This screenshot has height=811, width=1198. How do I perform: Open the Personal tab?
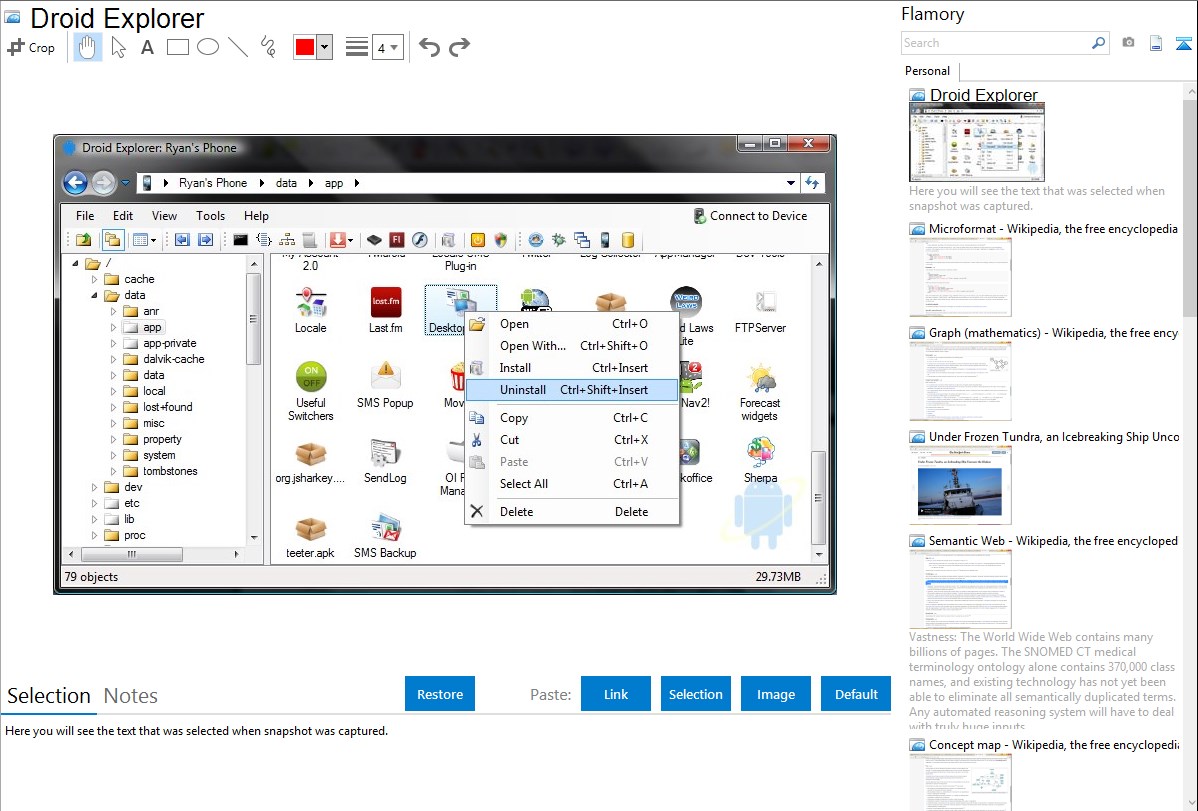928,71
